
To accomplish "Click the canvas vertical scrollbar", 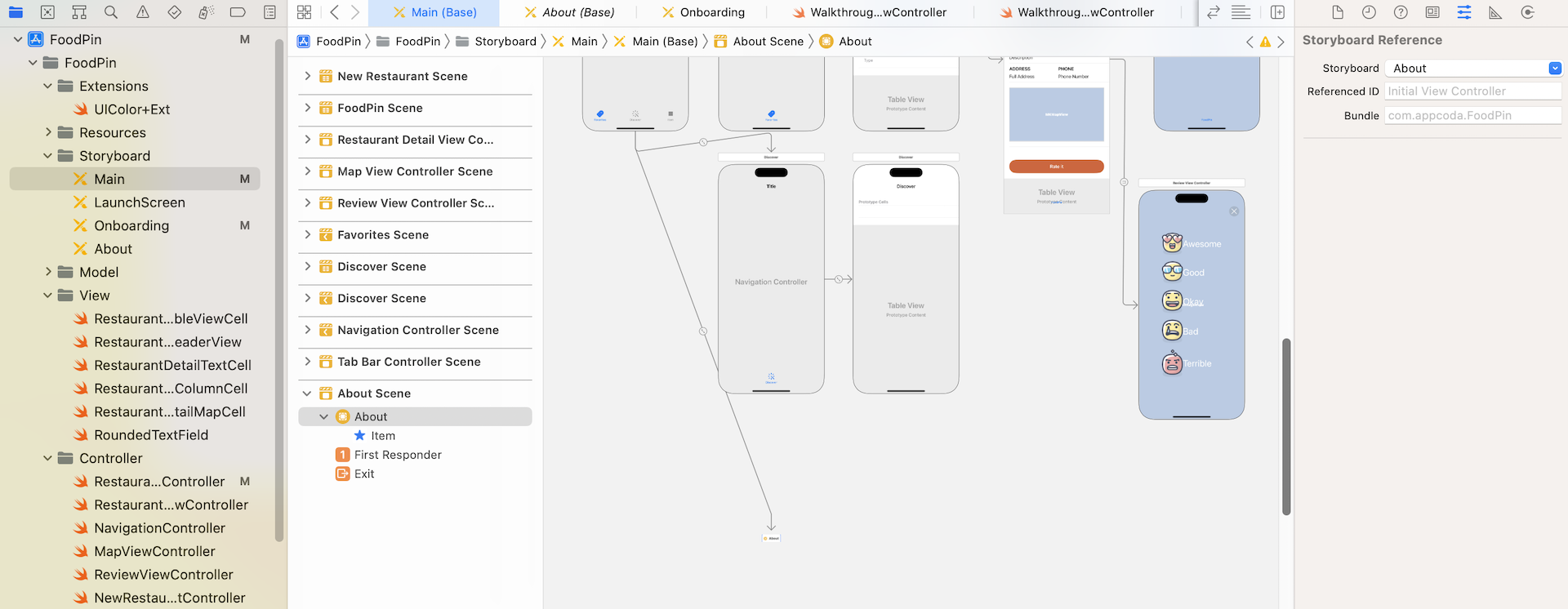I will 1286,426.
